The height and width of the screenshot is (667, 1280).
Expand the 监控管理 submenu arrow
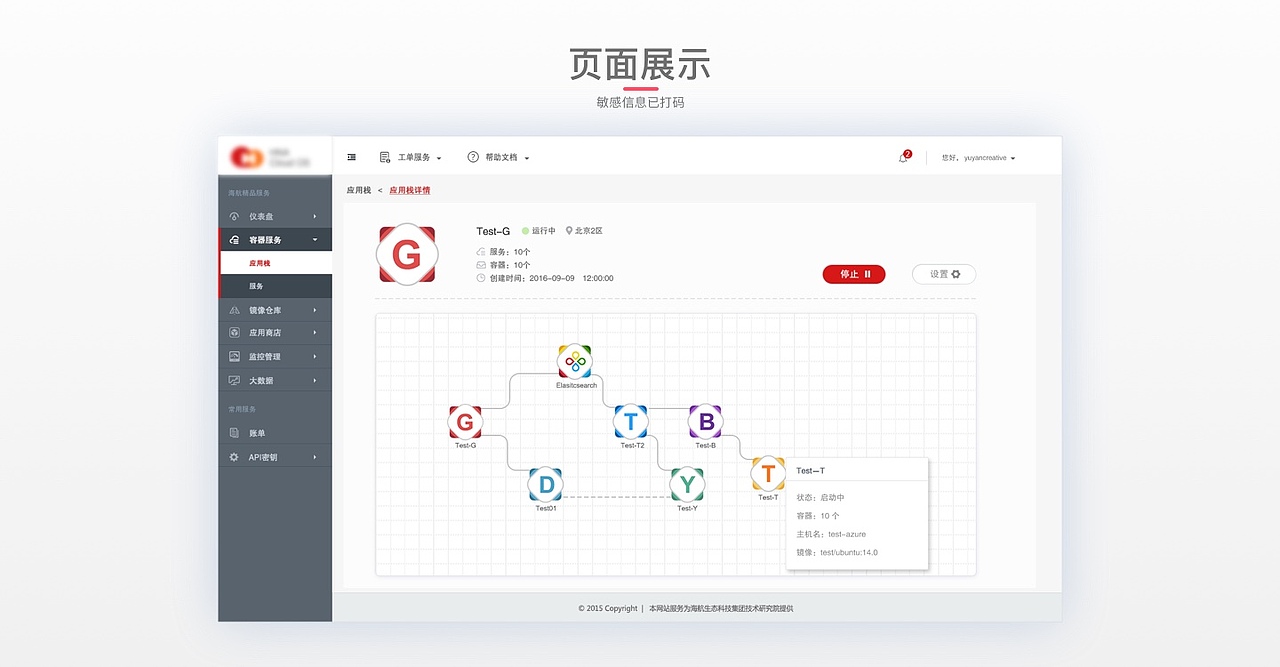(x=314, y=356)
